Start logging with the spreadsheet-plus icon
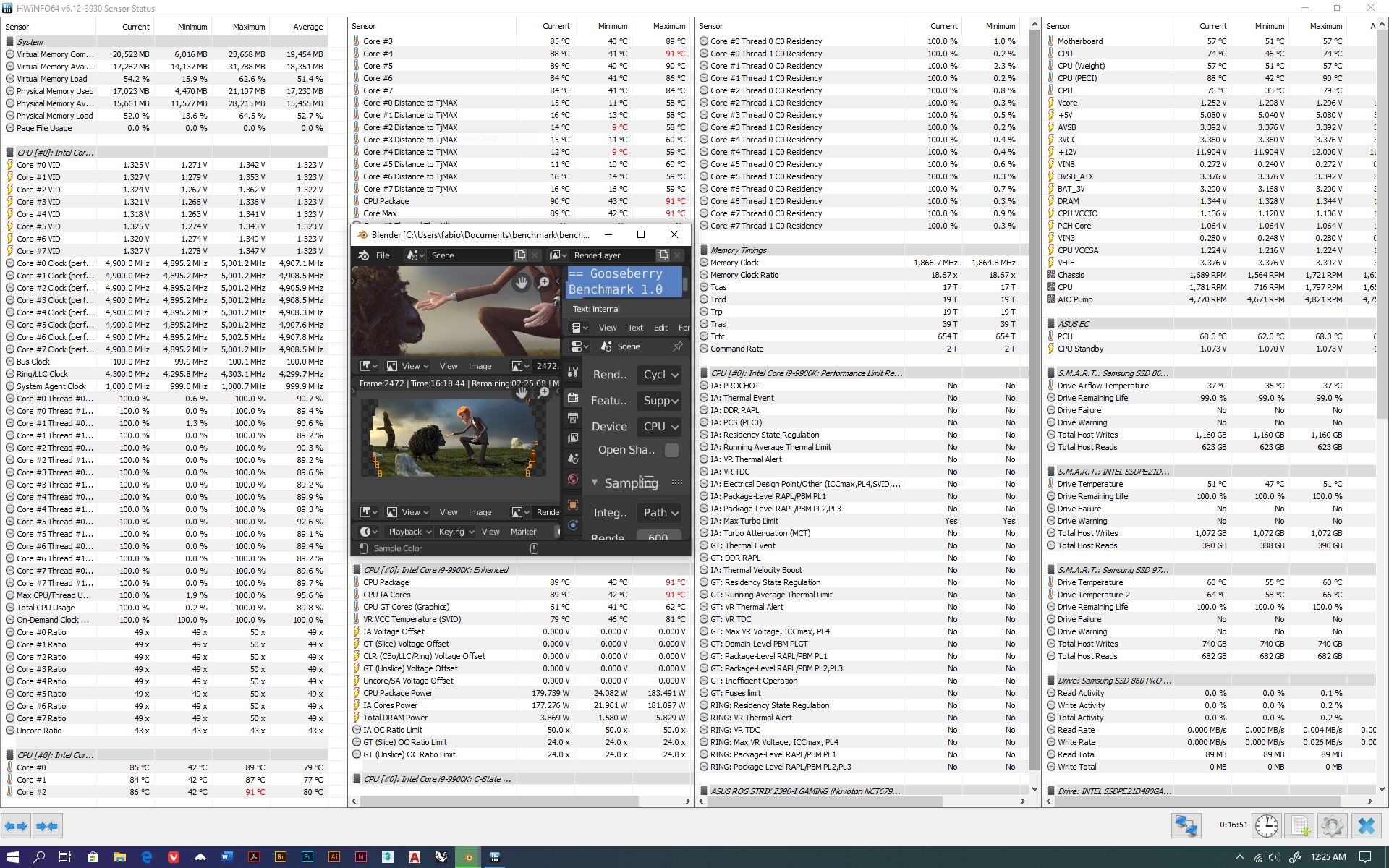 (1300, 825)
